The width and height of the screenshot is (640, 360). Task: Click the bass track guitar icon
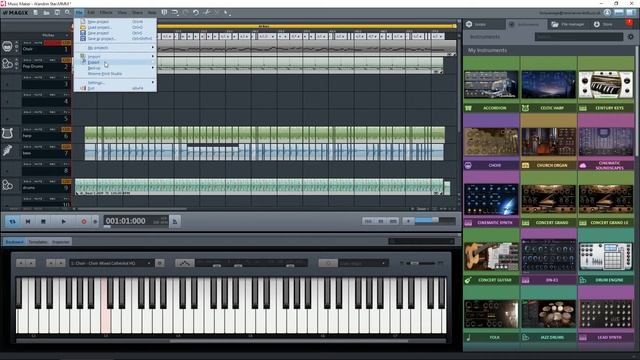click(7, 151)
